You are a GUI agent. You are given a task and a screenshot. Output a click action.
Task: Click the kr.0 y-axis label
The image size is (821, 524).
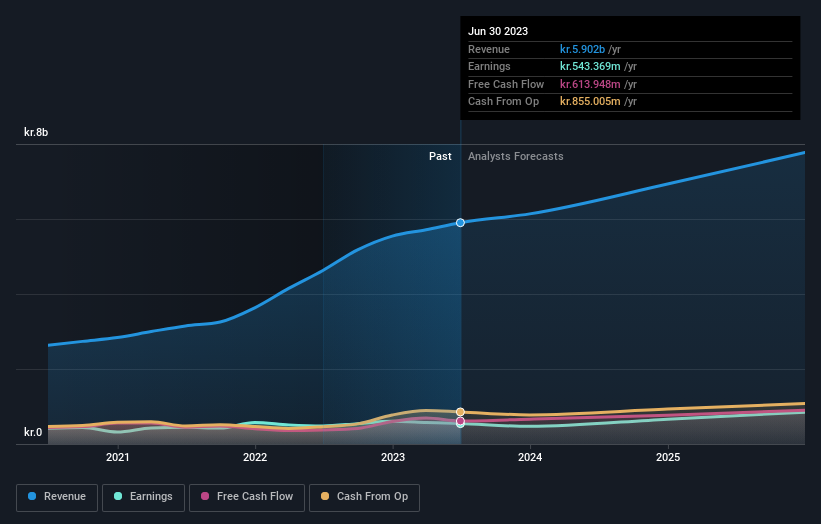33,432
